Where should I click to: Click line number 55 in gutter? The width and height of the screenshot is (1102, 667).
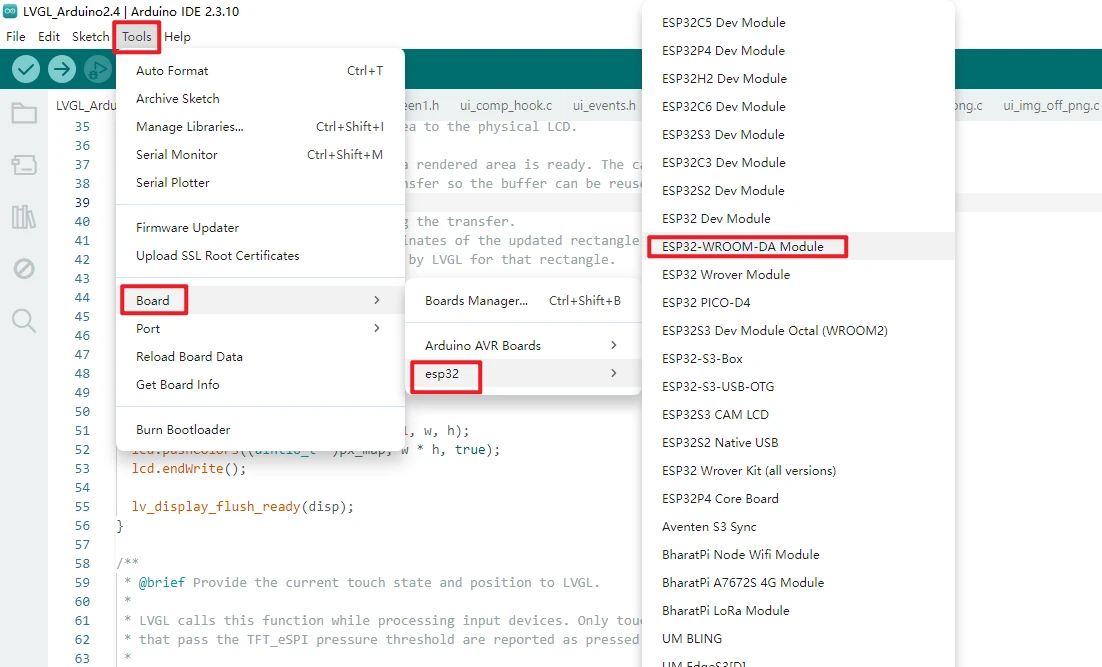82,507
